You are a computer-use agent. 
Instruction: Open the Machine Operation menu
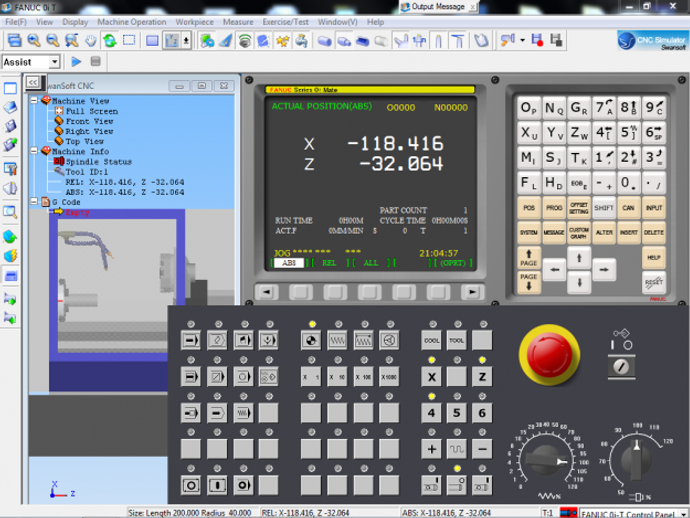(x=132, y=22)
